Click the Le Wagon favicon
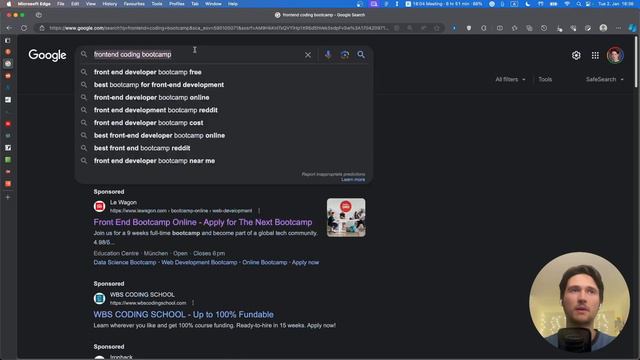 click(x=99, y=207)
